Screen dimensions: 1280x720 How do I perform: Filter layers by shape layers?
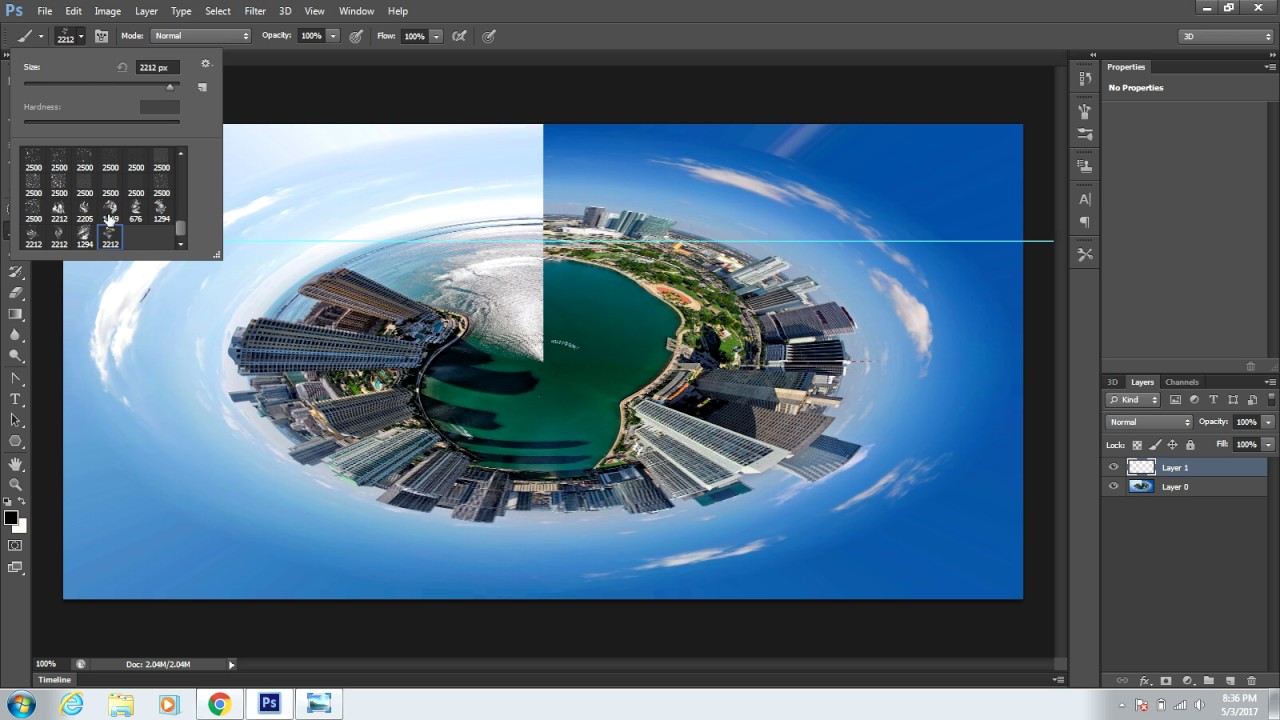tap(1233, 400)
